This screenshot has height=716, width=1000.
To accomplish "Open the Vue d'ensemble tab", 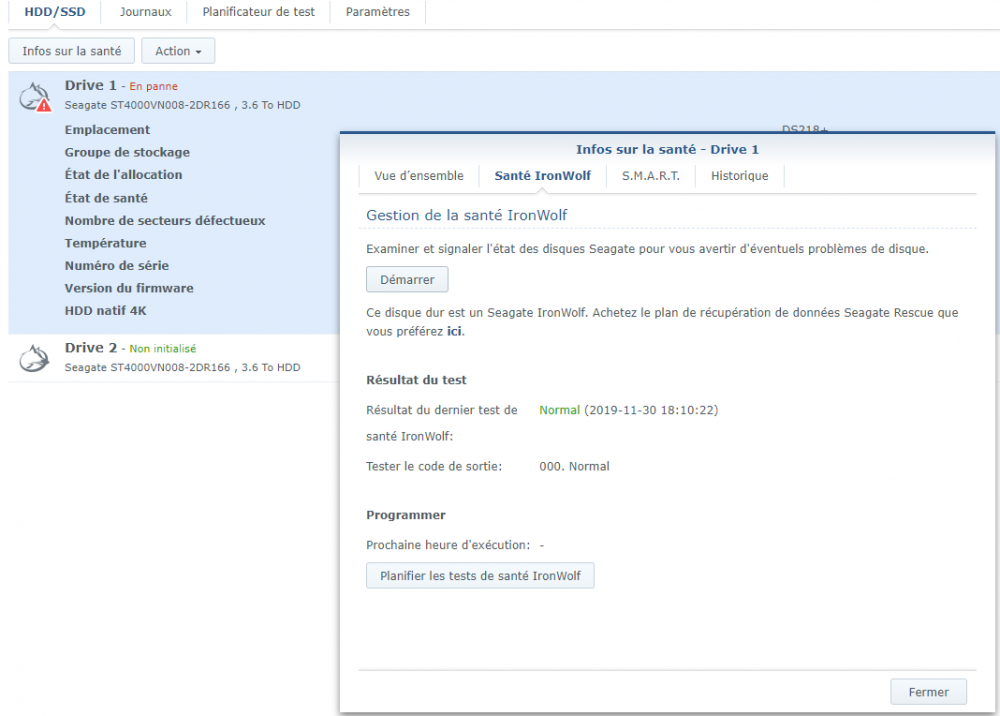I will coord(419,176).
